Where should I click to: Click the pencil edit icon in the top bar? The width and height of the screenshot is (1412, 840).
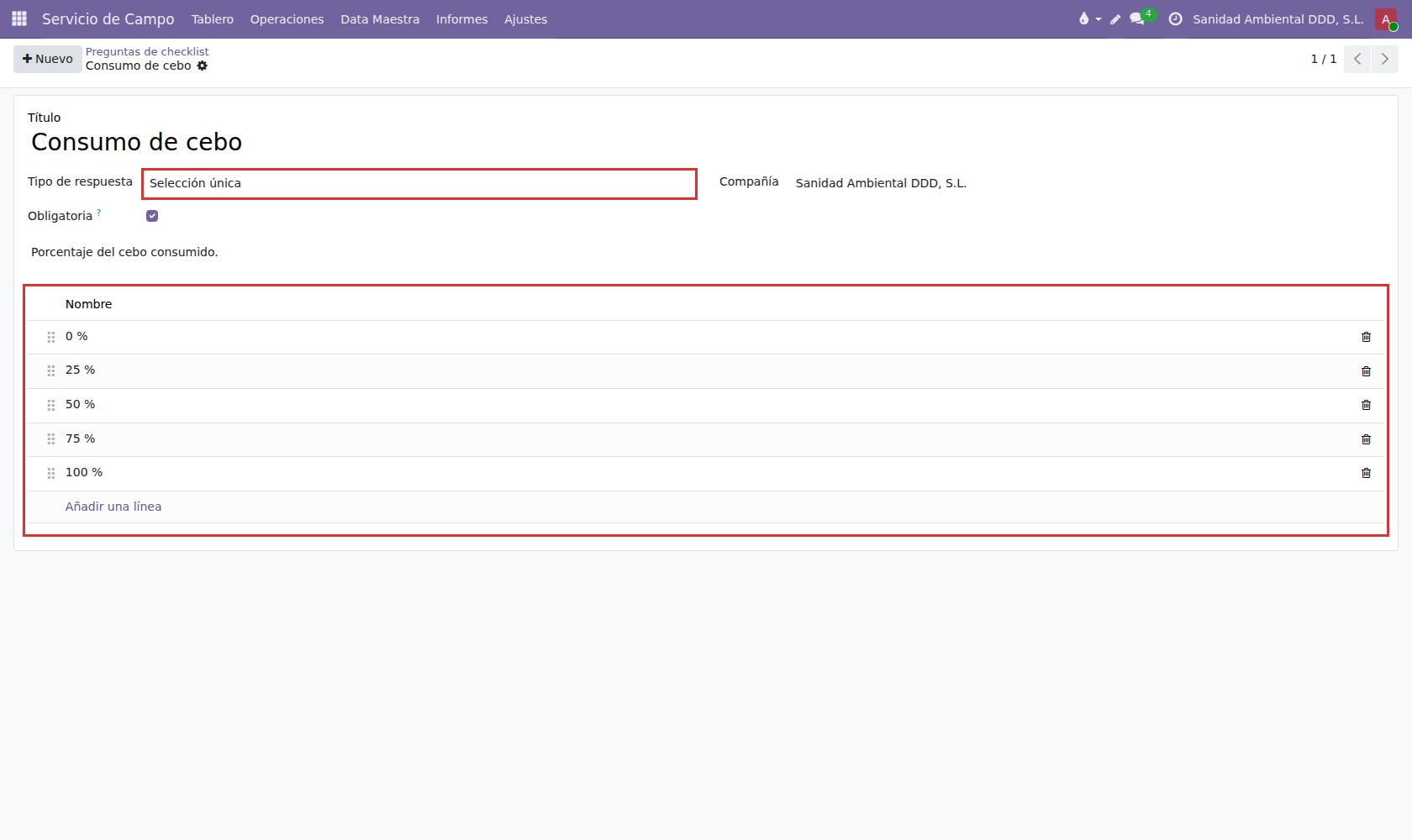click(1115, 19)
